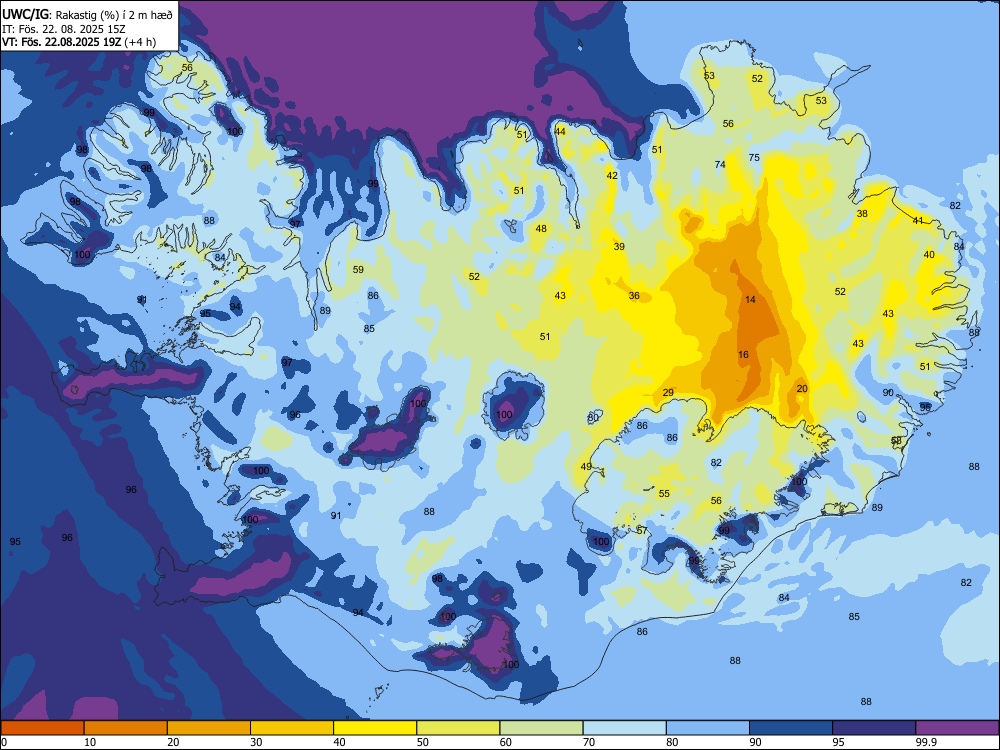Screen dimensions: 1000x750
Task: Click the legend tick label '0'
Action: point(4,742)
